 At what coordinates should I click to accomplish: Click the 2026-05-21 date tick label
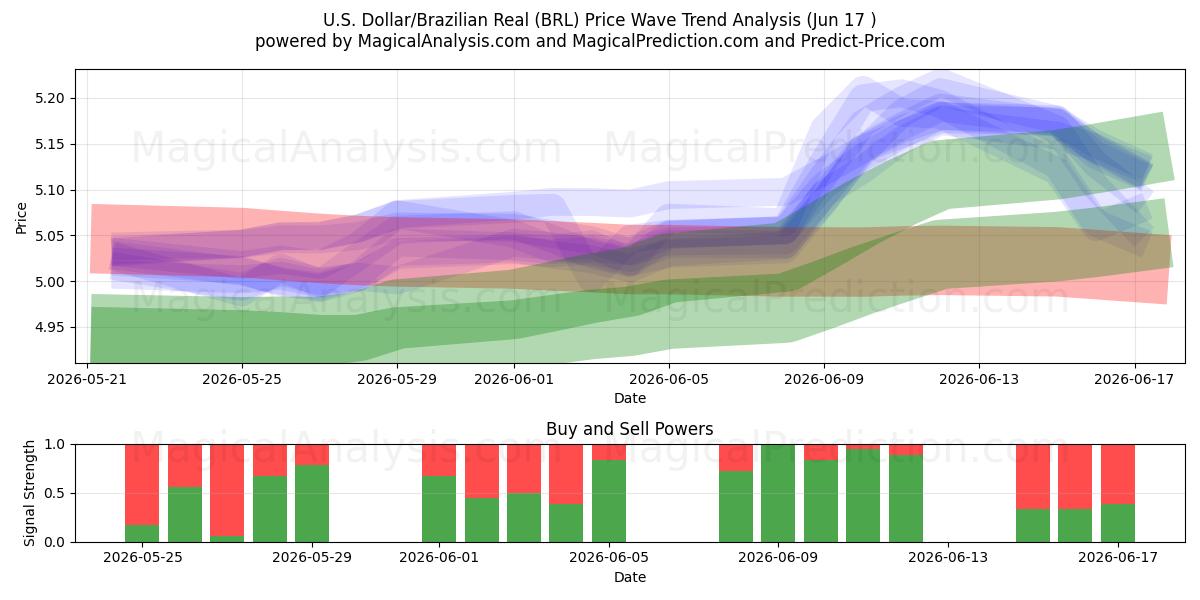tap(88, 380)
